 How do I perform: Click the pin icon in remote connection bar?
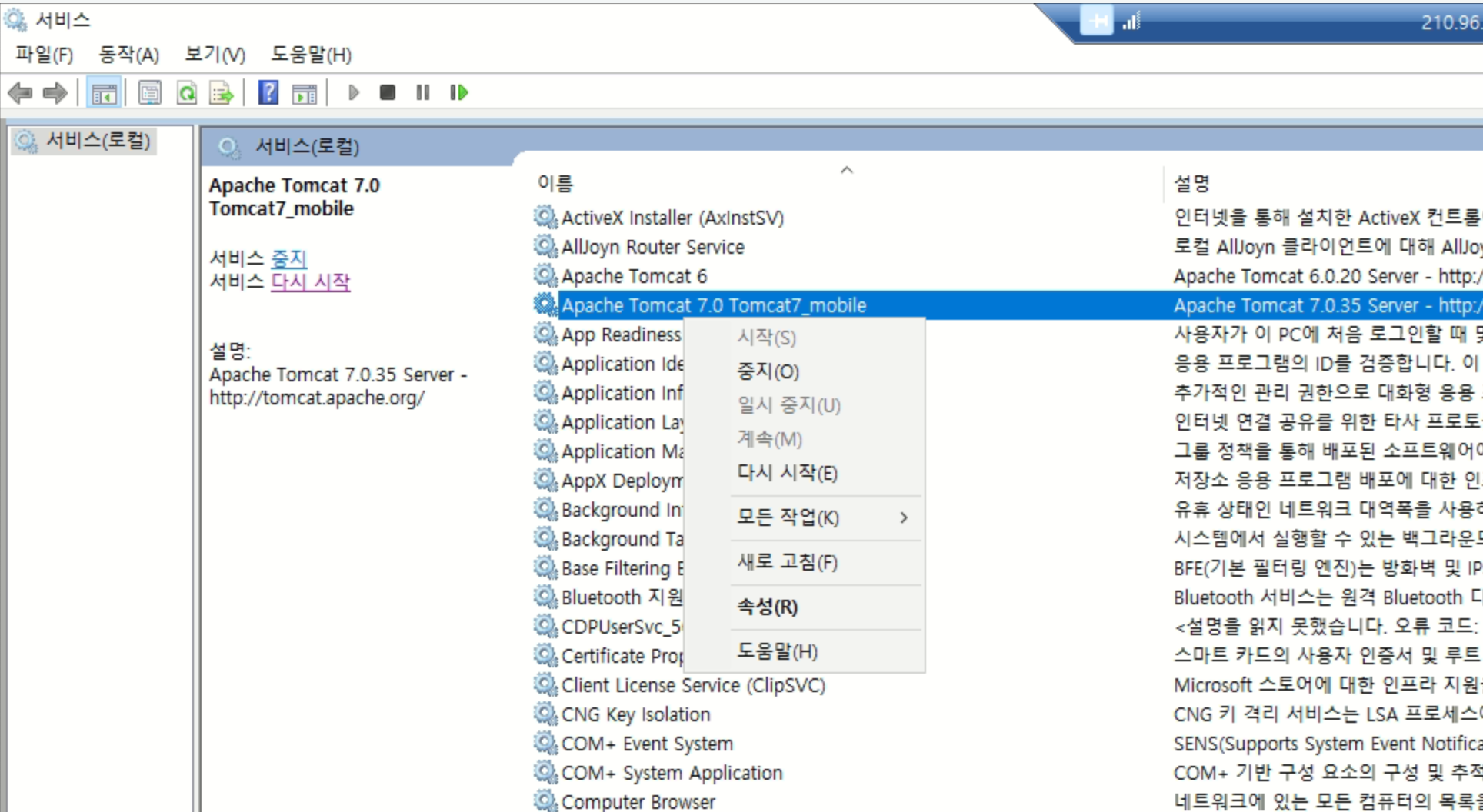(x=1097, y=22)
